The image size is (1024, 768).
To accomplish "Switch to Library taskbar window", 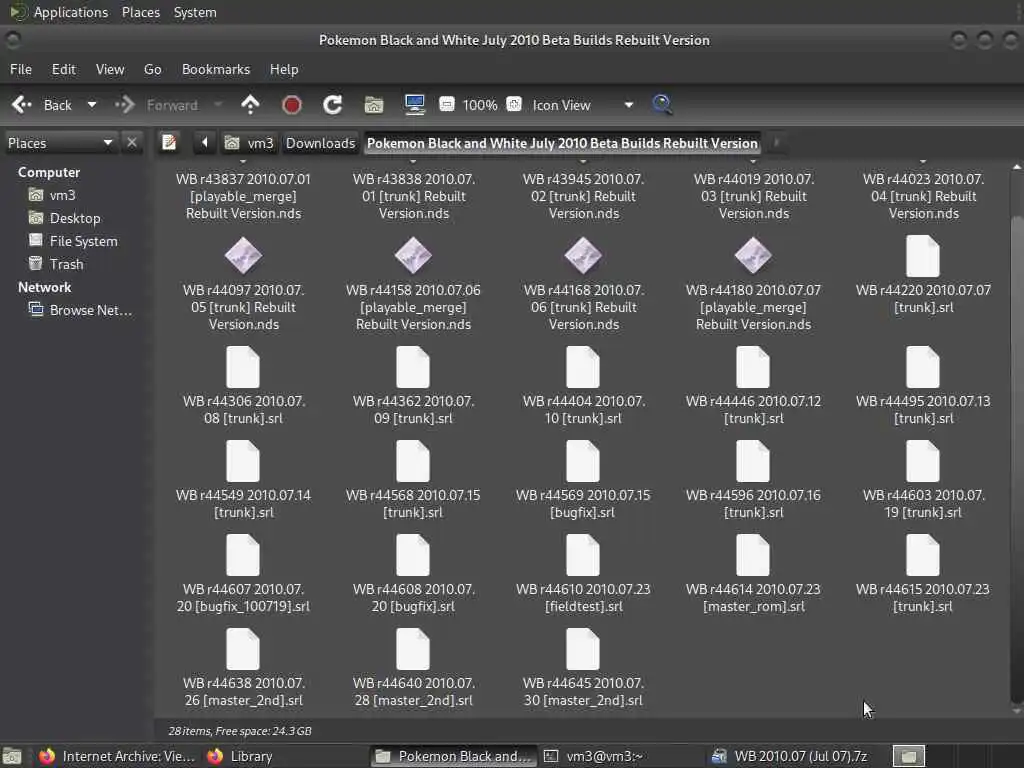I will (x=240, y=756).
